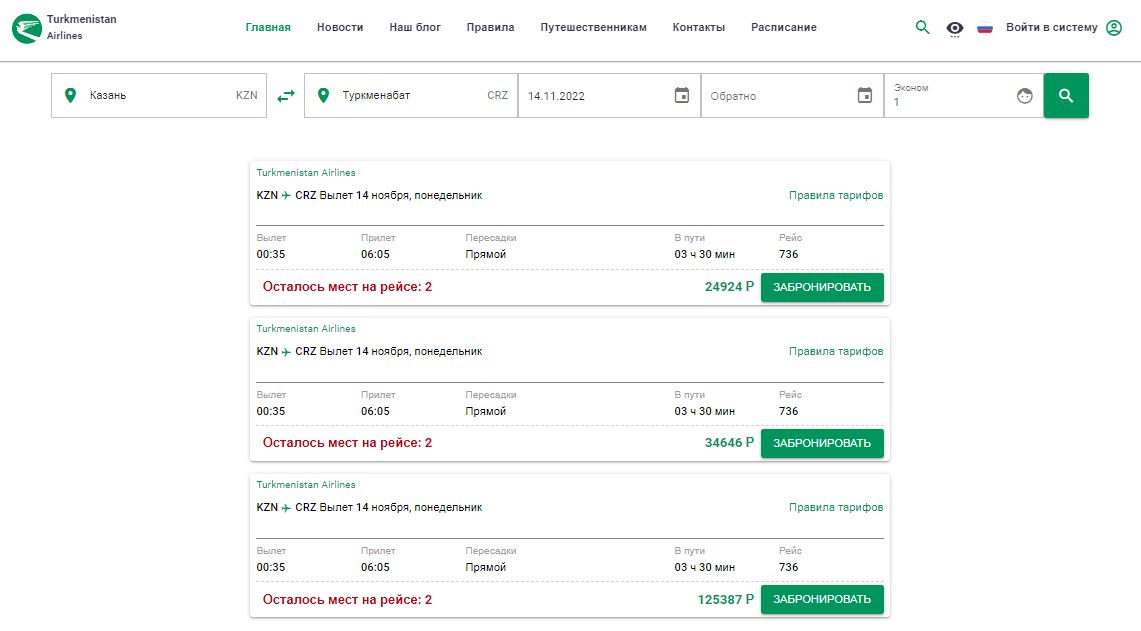The height and width of the screenshot is (631, 1141).
Task: Click the Обратно return date field
Action: (775, 96)
